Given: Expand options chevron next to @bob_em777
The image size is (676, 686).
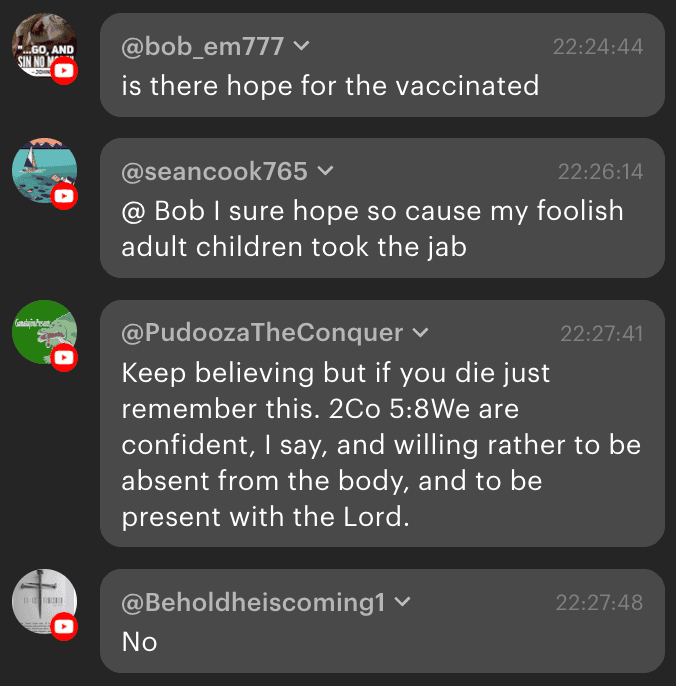Looking at the screenshot, I should (301, 46).
